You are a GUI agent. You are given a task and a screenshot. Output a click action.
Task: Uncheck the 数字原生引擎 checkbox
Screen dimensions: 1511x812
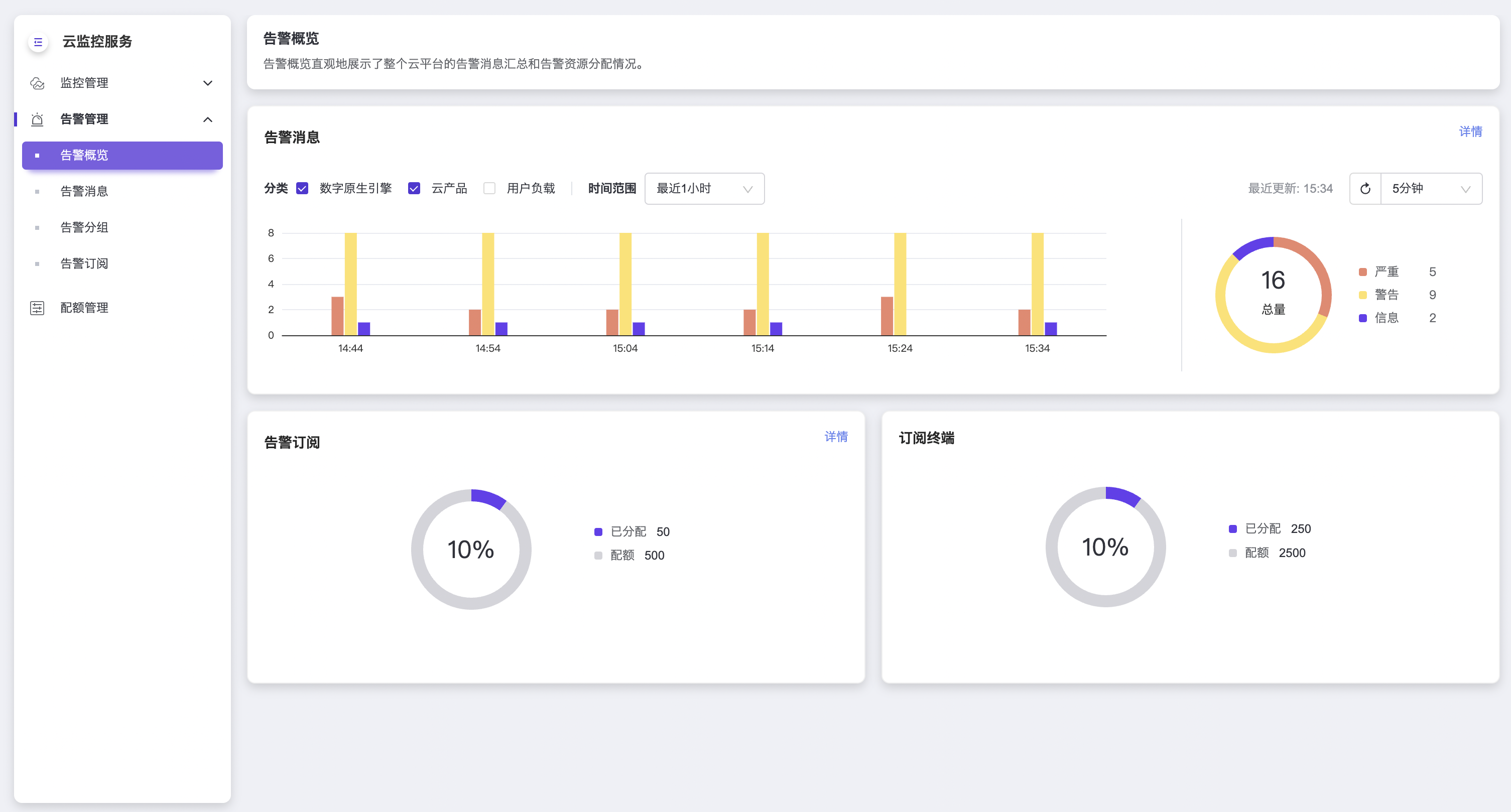tap(302, 188)
